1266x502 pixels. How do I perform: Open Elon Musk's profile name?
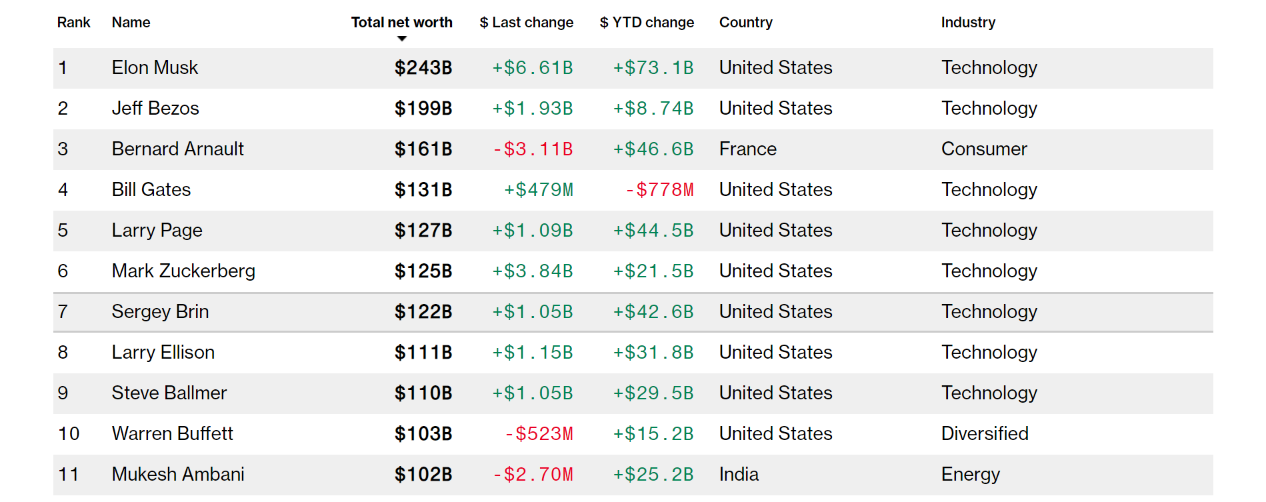tap(155, 68)
